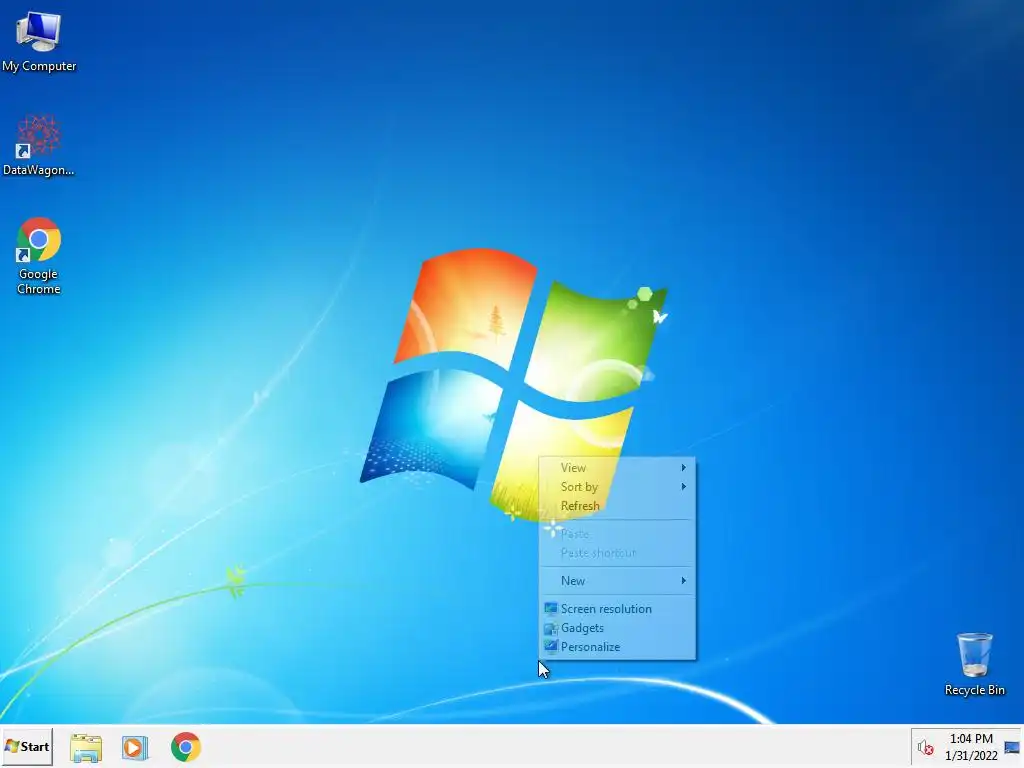
Task: Choose Gadgets in the context menu
Action: [x=617, y=628]
